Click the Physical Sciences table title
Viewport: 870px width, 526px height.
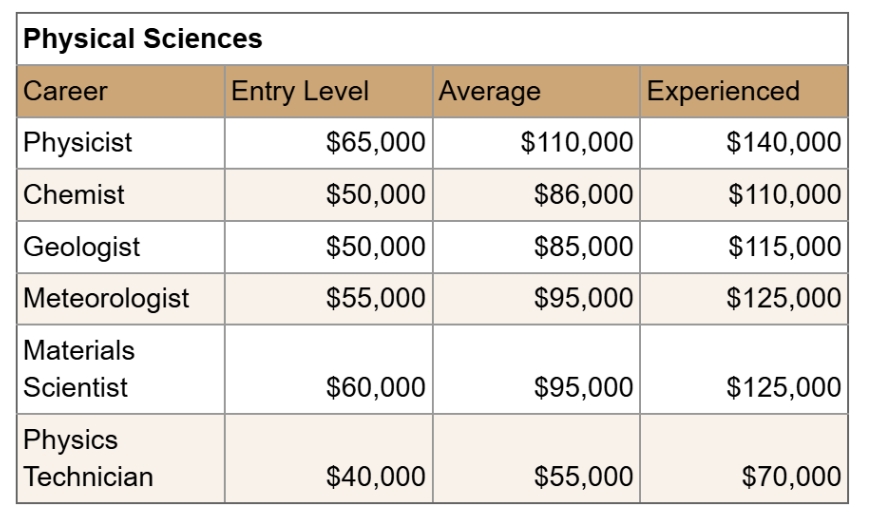143,40
